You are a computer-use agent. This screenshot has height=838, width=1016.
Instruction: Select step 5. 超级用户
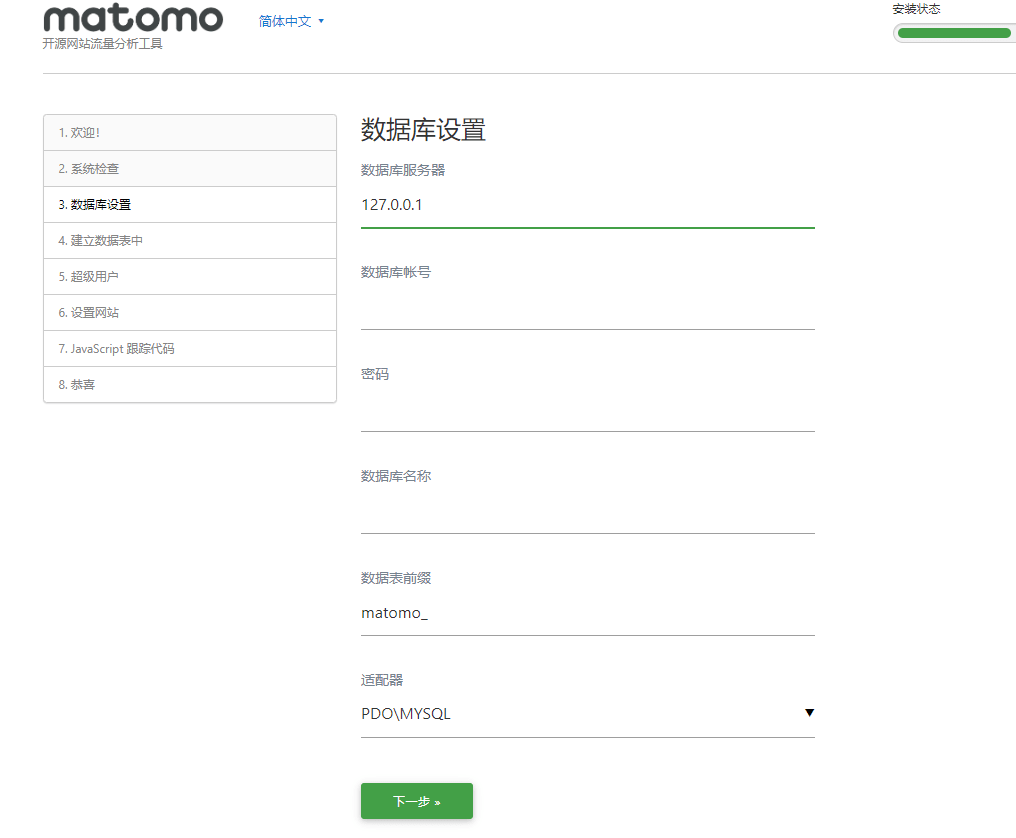(x=190, y=277)
